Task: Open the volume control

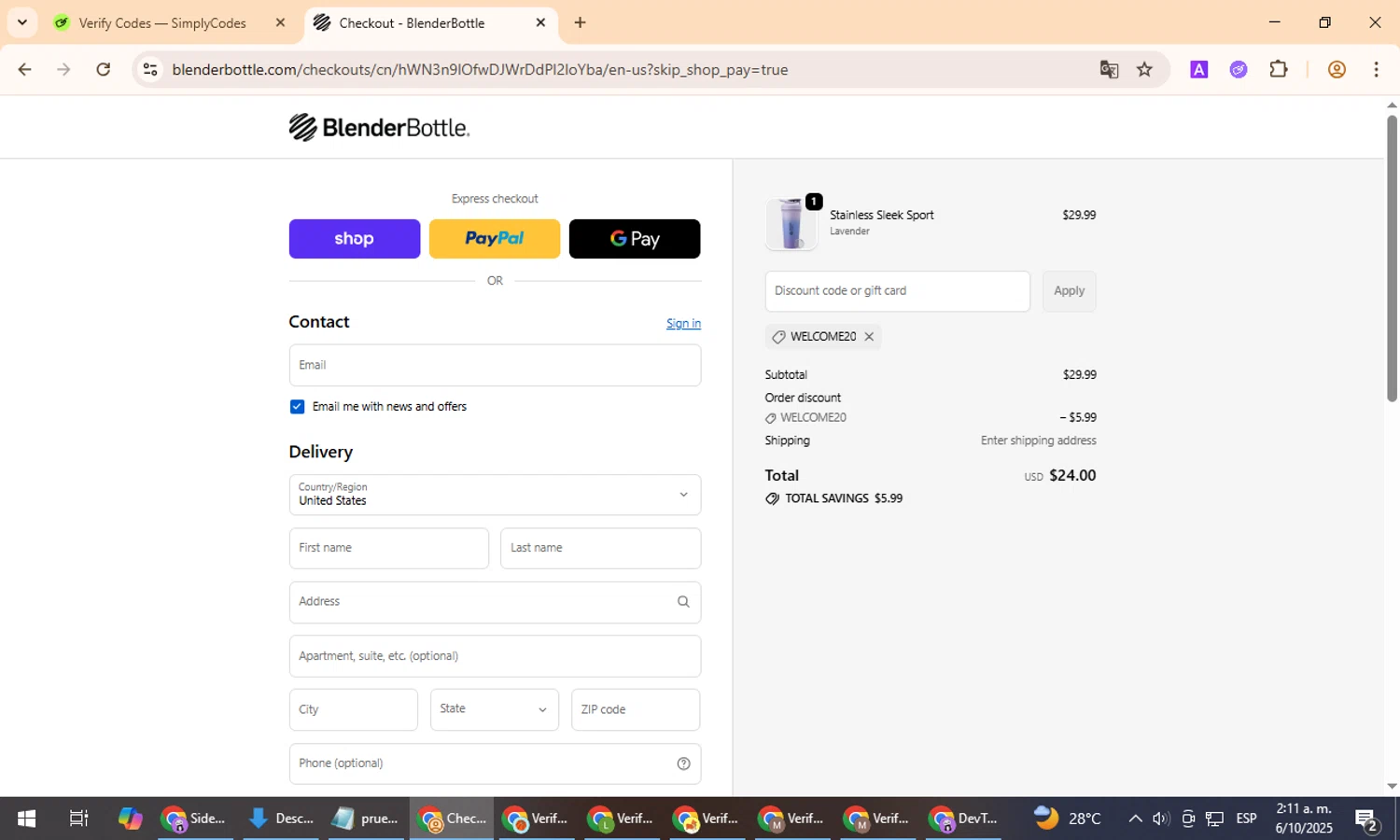Action: [1161, 819]
